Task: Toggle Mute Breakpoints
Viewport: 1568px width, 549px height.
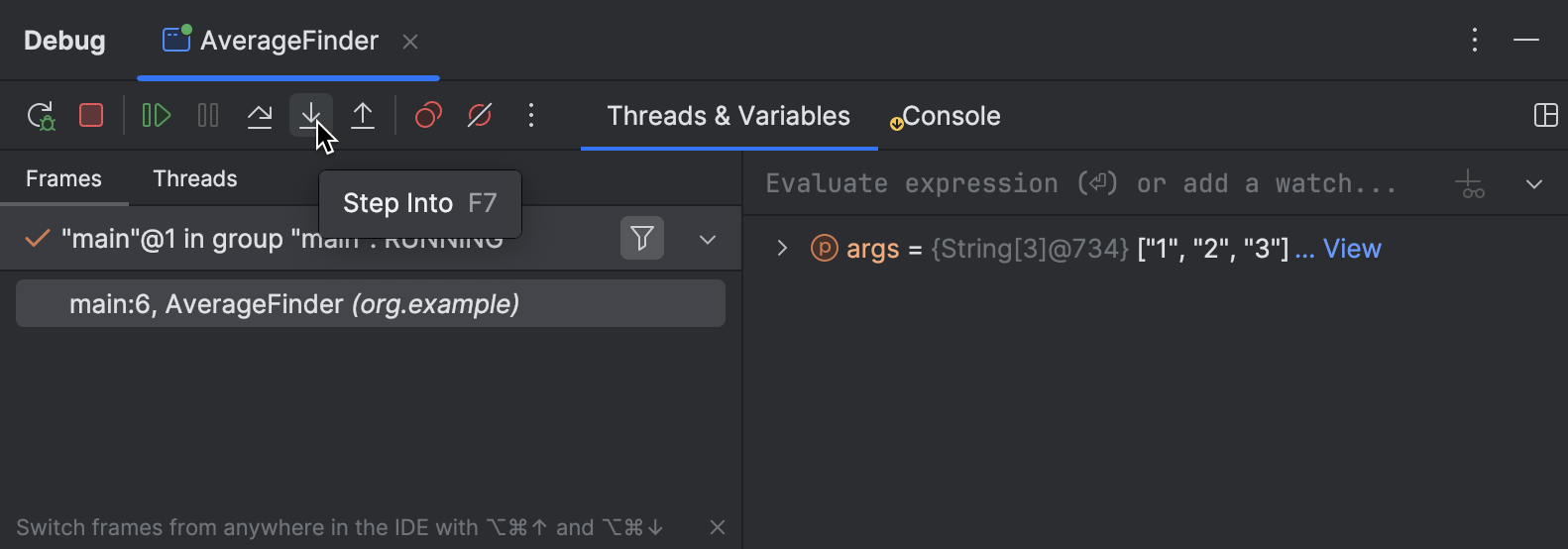Action: (x=480, y=116)
